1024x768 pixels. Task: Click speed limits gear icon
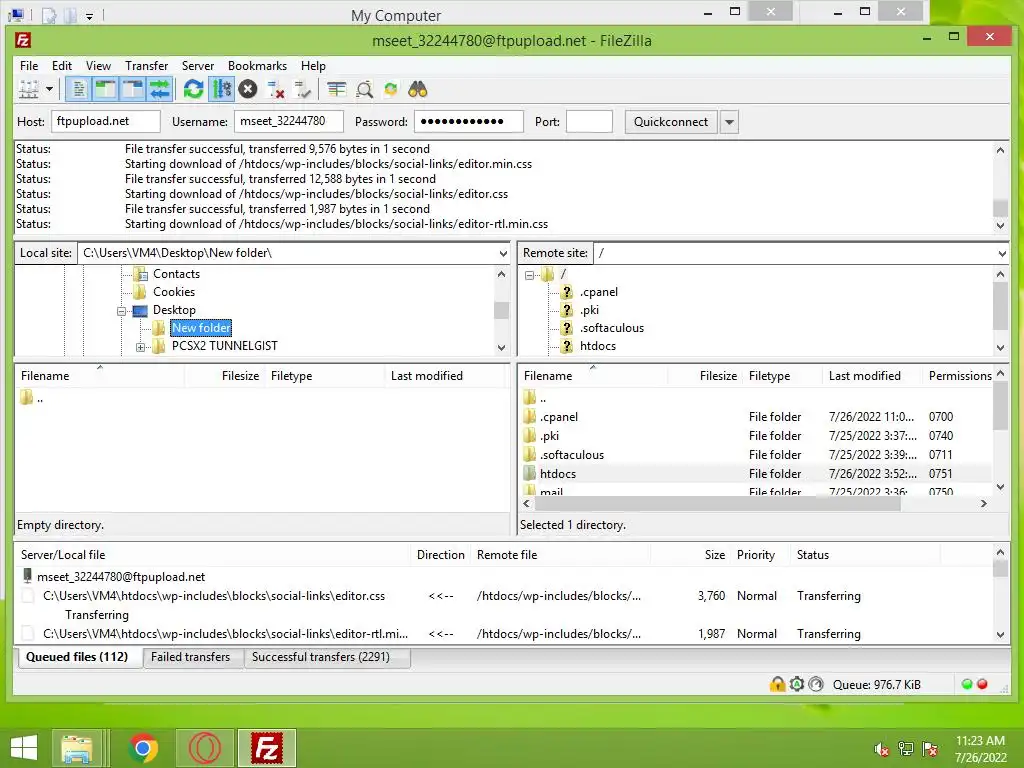coord(797,684)
